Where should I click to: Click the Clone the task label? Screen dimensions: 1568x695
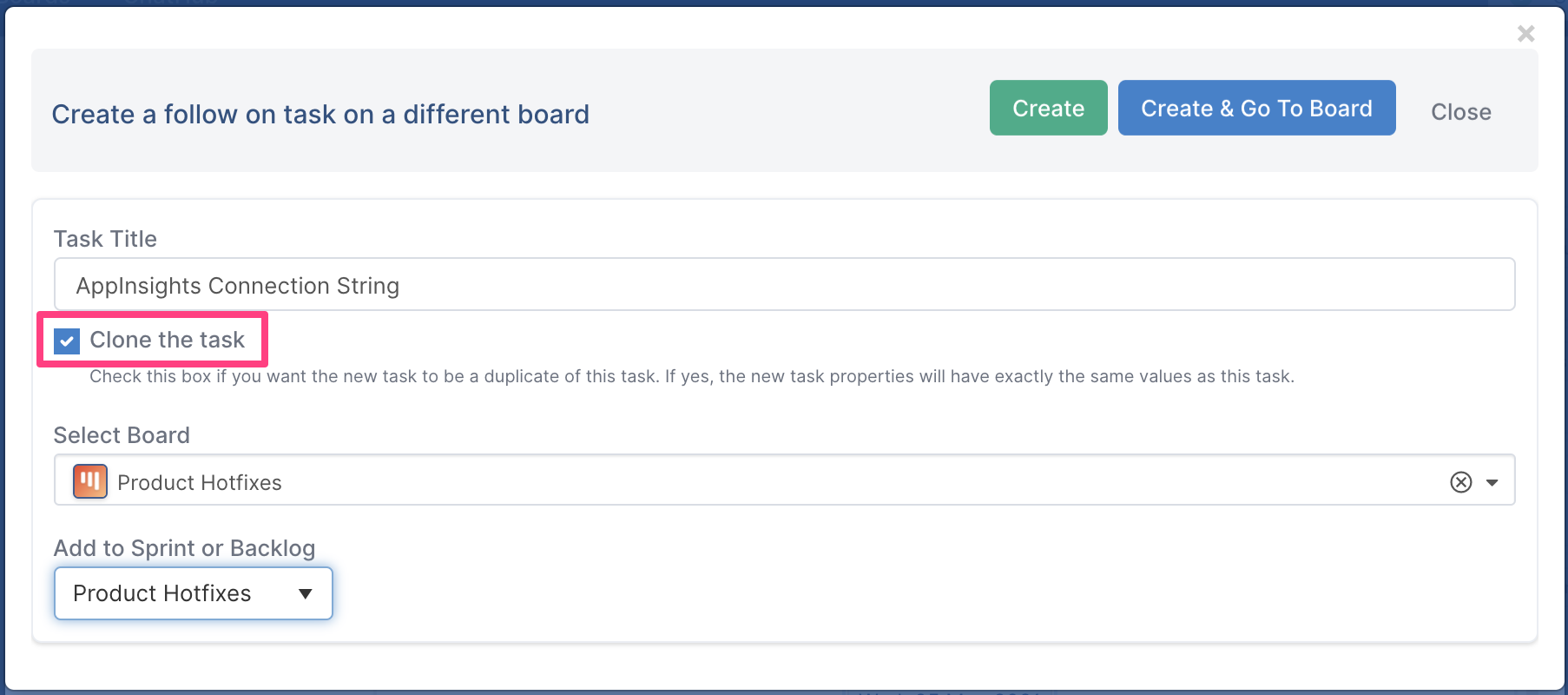[x=168, y=340]
